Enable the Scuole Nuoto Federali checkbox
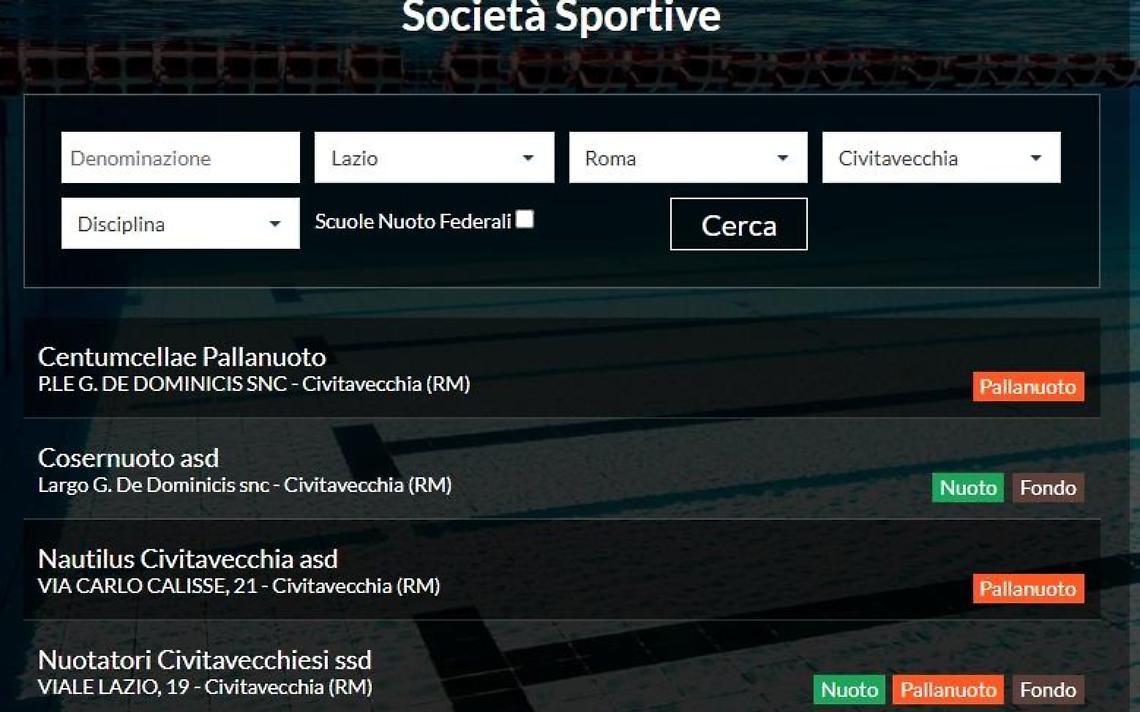This screenshot has height=712, width=1140. 525,219
